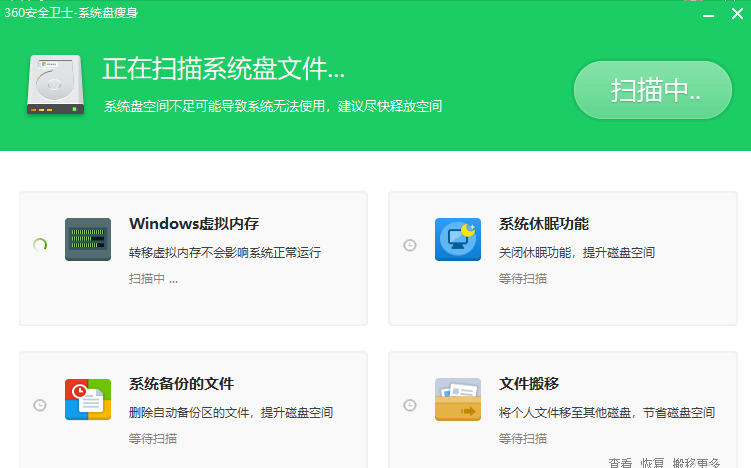The height and width of the screenshot is (468, 751).
Task: Select the Windows虚拟内存 title
Action: (x=194, y=223)
